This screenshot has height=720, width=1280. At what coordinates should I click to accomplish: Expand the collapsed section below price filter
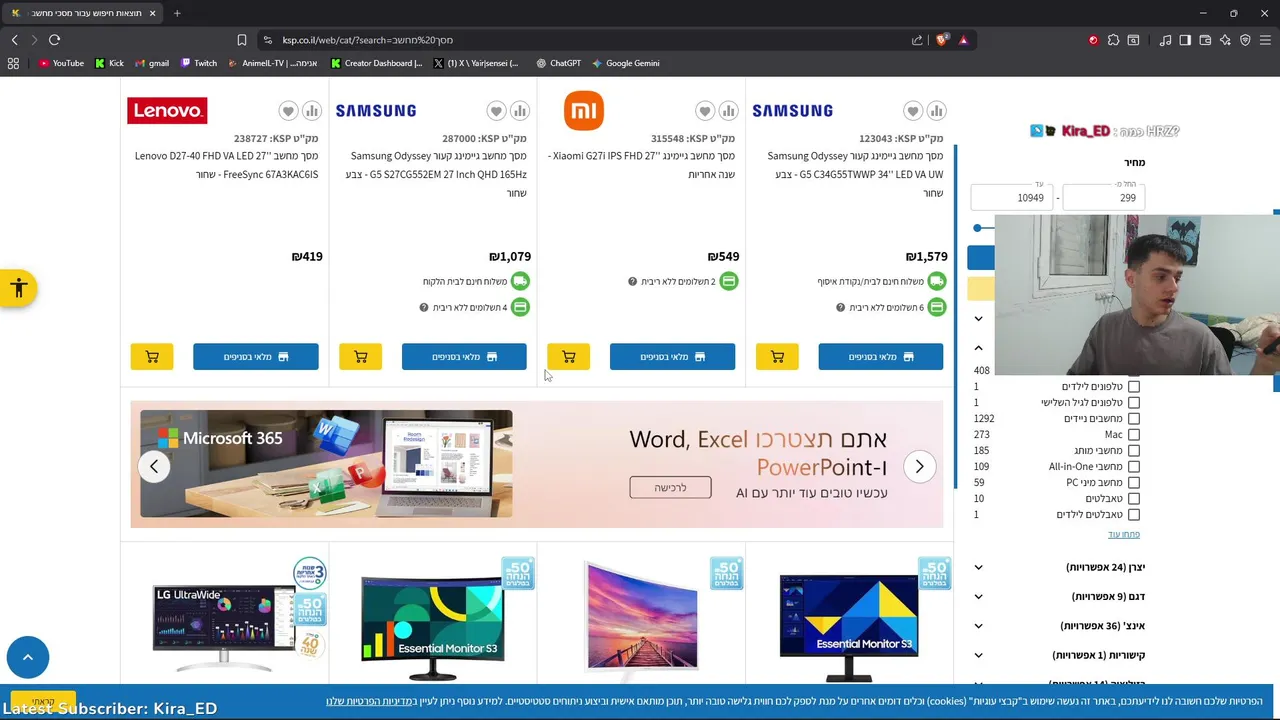point(978,318)
